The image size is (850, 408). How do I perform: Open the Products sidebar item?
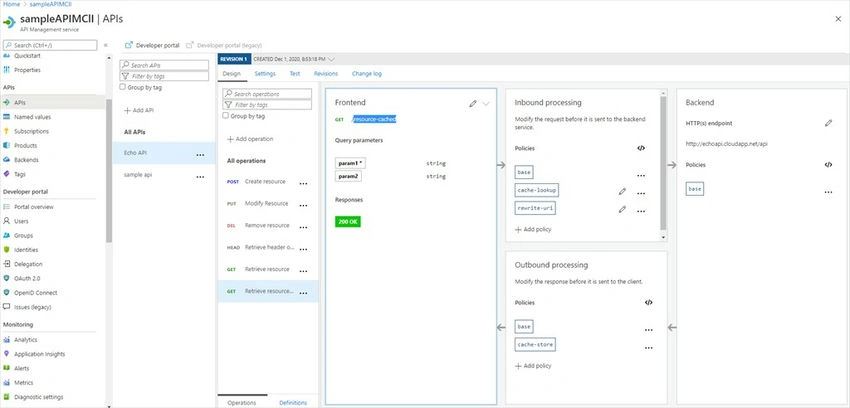coord(25,146)
